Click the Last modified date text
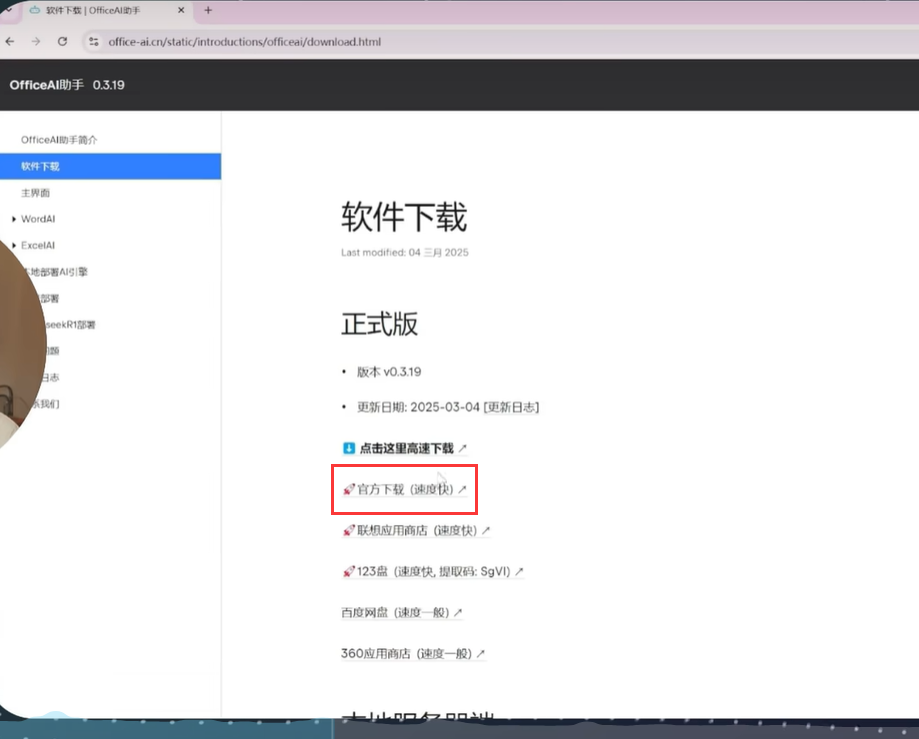This screenshot has height=739, width=919. [x=405, y=253]
